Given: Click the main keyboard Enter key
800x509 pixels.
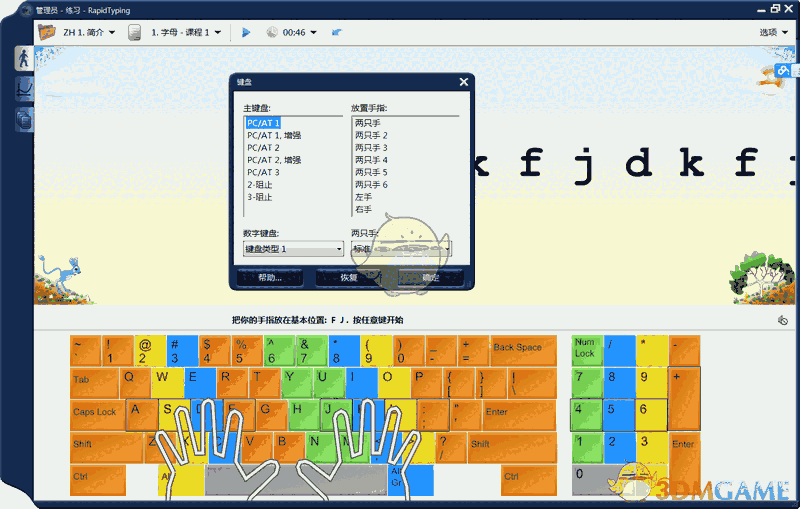Looking at the screenshot, I should click(519, 415).
